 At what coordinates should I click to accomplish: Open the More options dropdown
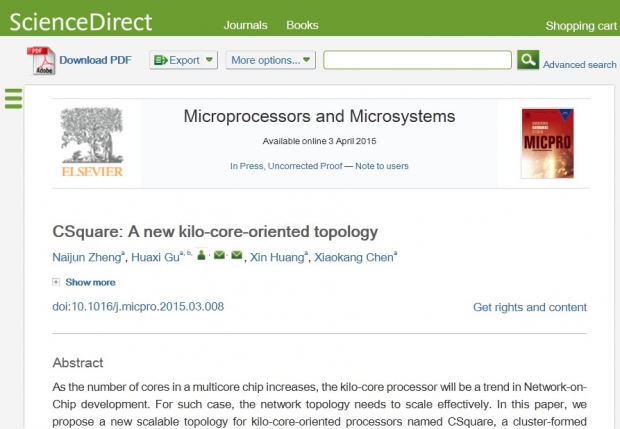(x=270, y=60)
